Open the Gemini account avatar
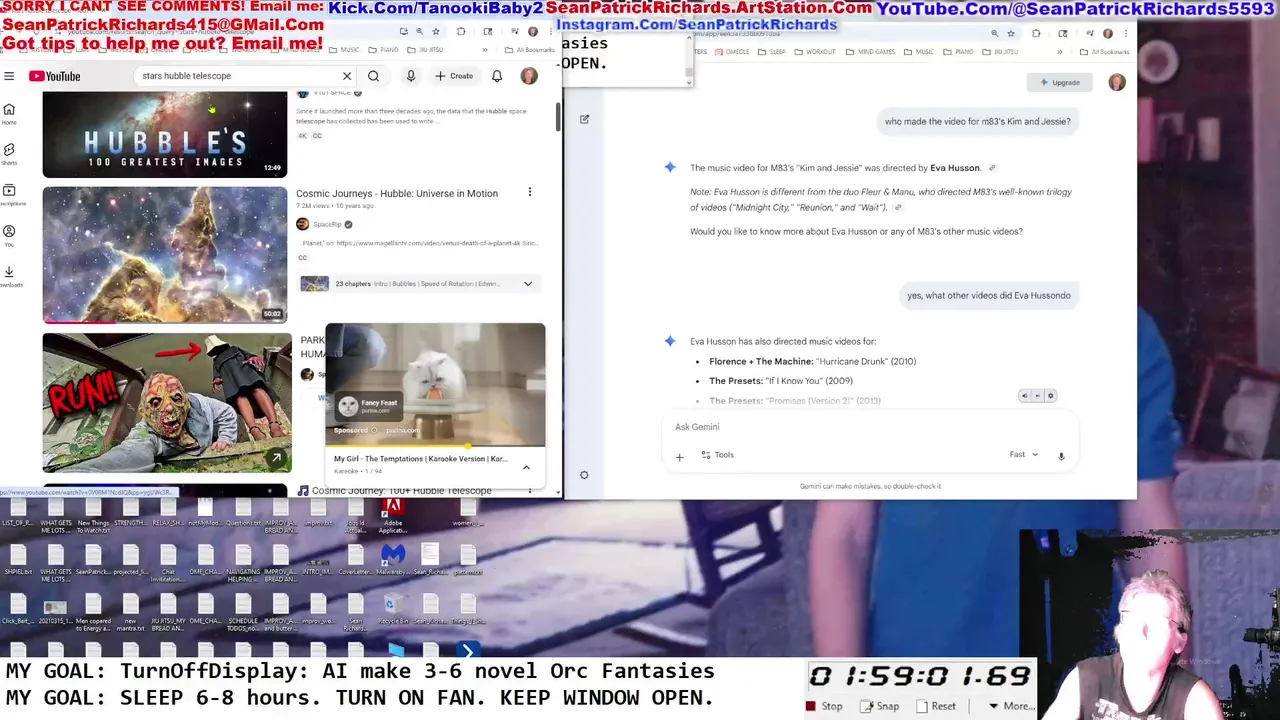The image size is (1280, 720). (x=1117, y=83)
